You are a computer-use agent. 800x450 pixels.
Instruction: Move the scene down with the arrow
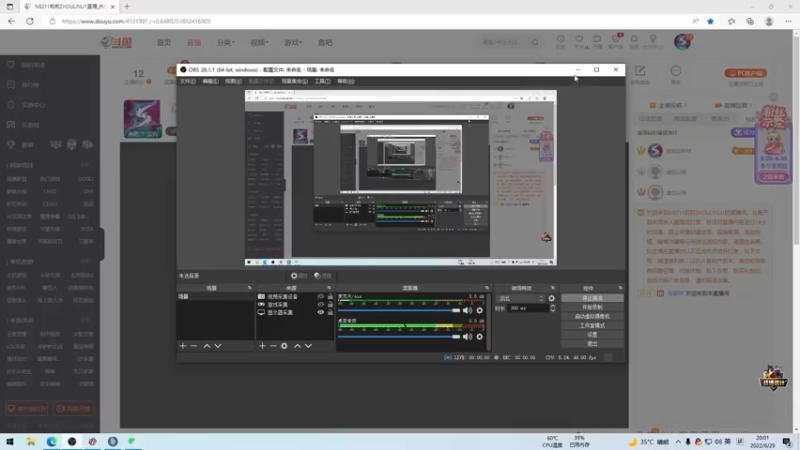pyautogui.click(x=218, y=346)
